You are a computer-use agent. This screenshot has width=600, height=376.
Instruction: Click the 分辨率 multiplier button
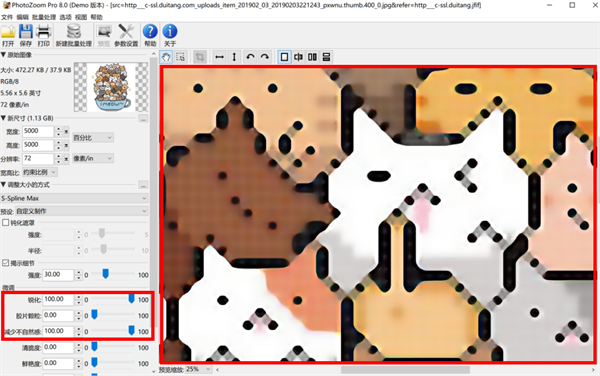click(66, 159)
